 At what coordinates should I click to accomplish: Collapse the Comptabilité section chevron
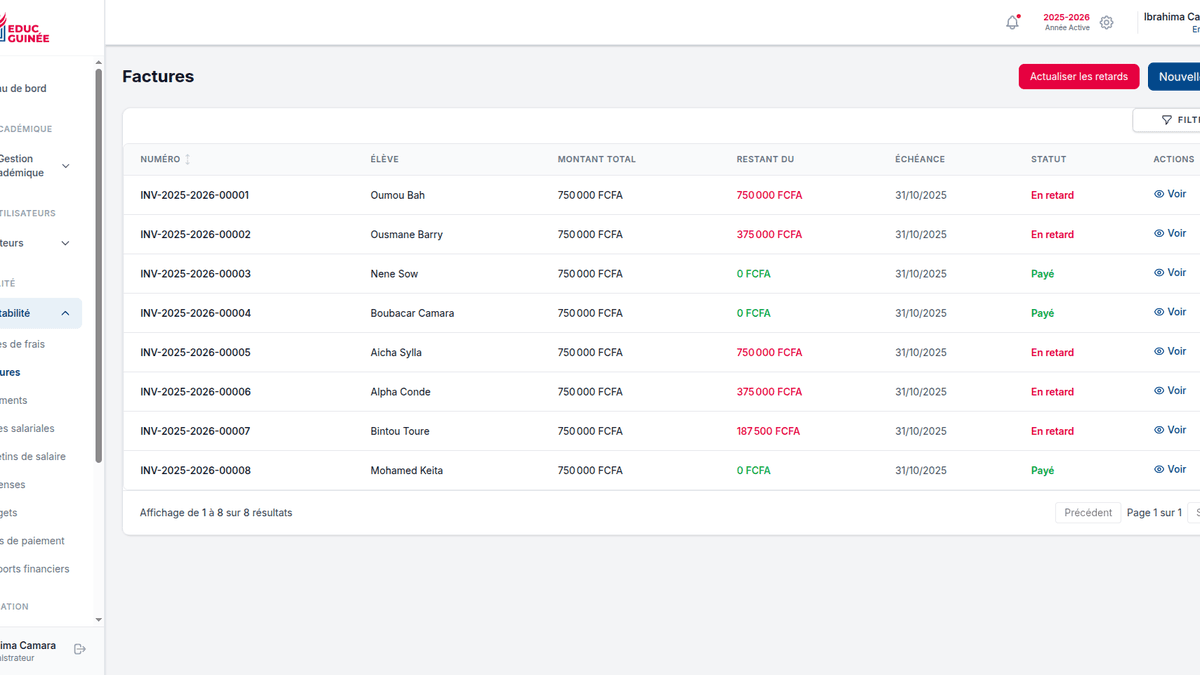pyautogui.click(x=66, y=313)
